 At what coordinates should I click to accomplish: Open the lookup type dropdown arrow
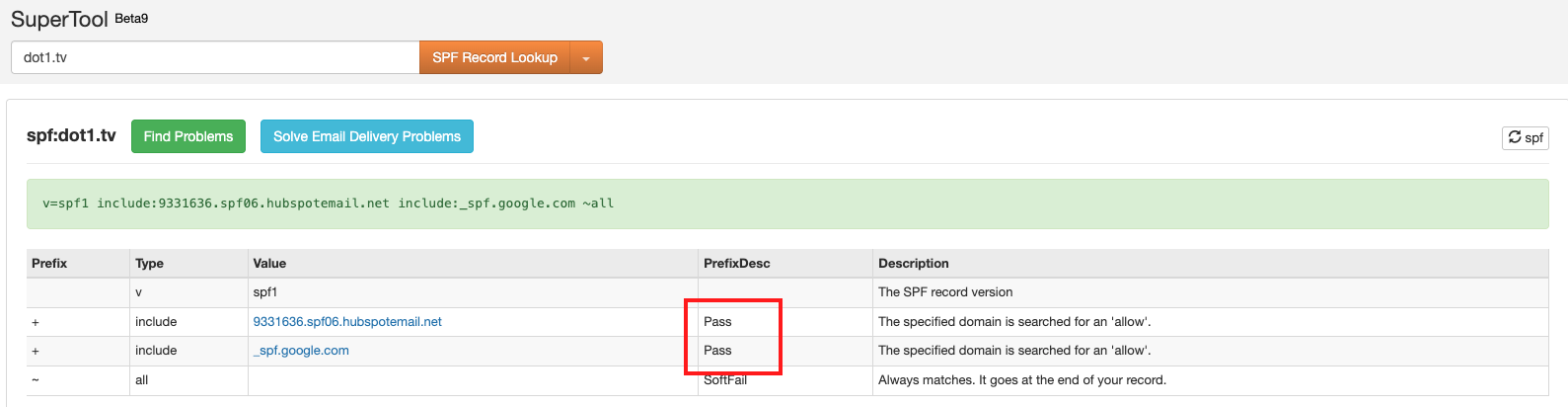tap(586, 58)
